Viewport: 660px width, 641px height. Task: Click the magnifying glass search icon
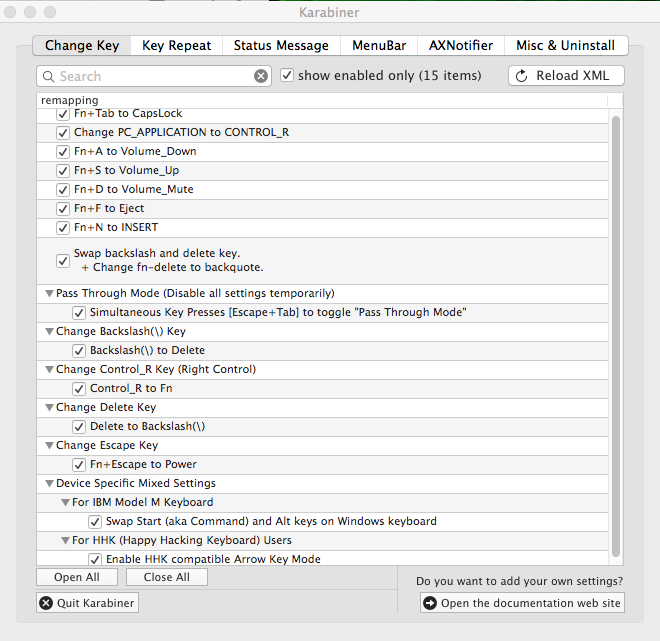point(48,76)
